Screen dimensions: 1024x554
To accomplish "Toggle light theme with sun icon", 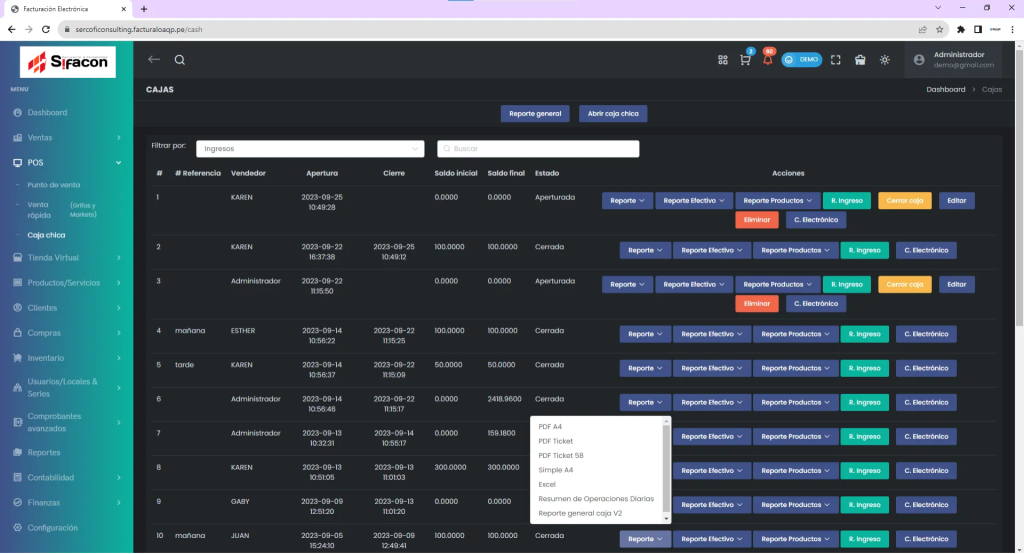I will (885, 60).
